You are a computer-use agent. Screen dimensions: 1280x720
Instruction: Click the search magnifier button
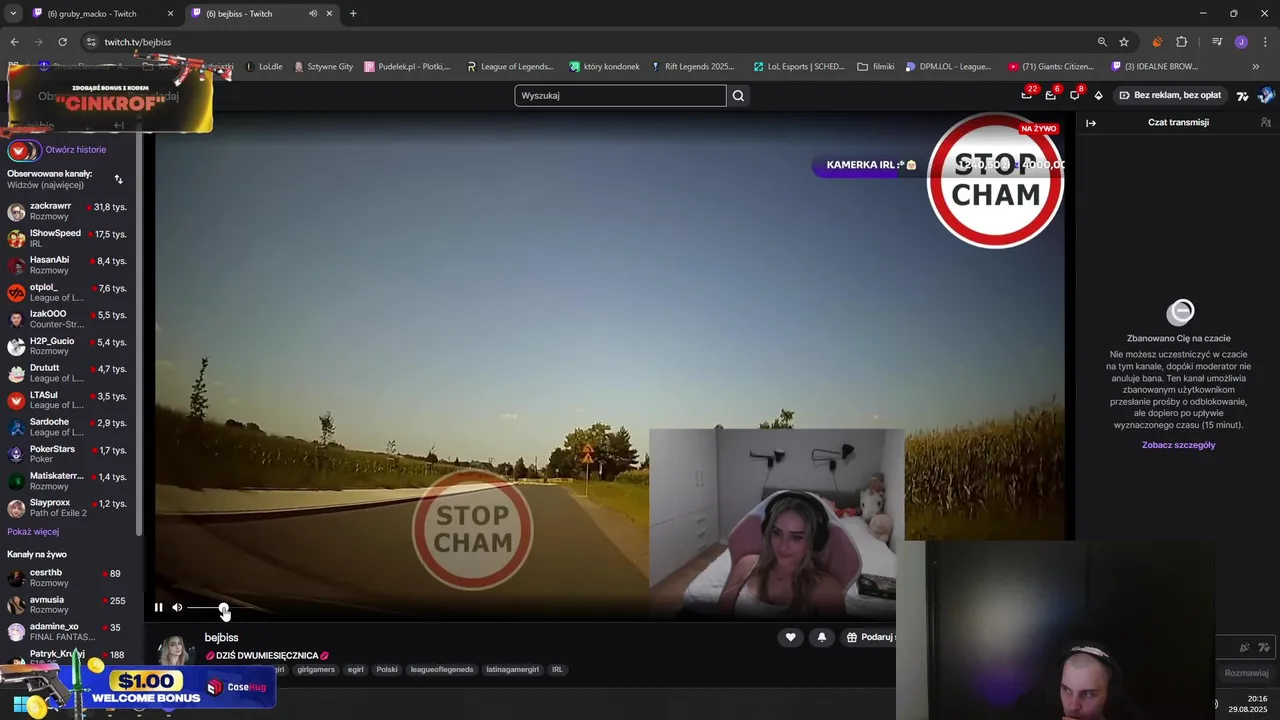pos(738,96)
